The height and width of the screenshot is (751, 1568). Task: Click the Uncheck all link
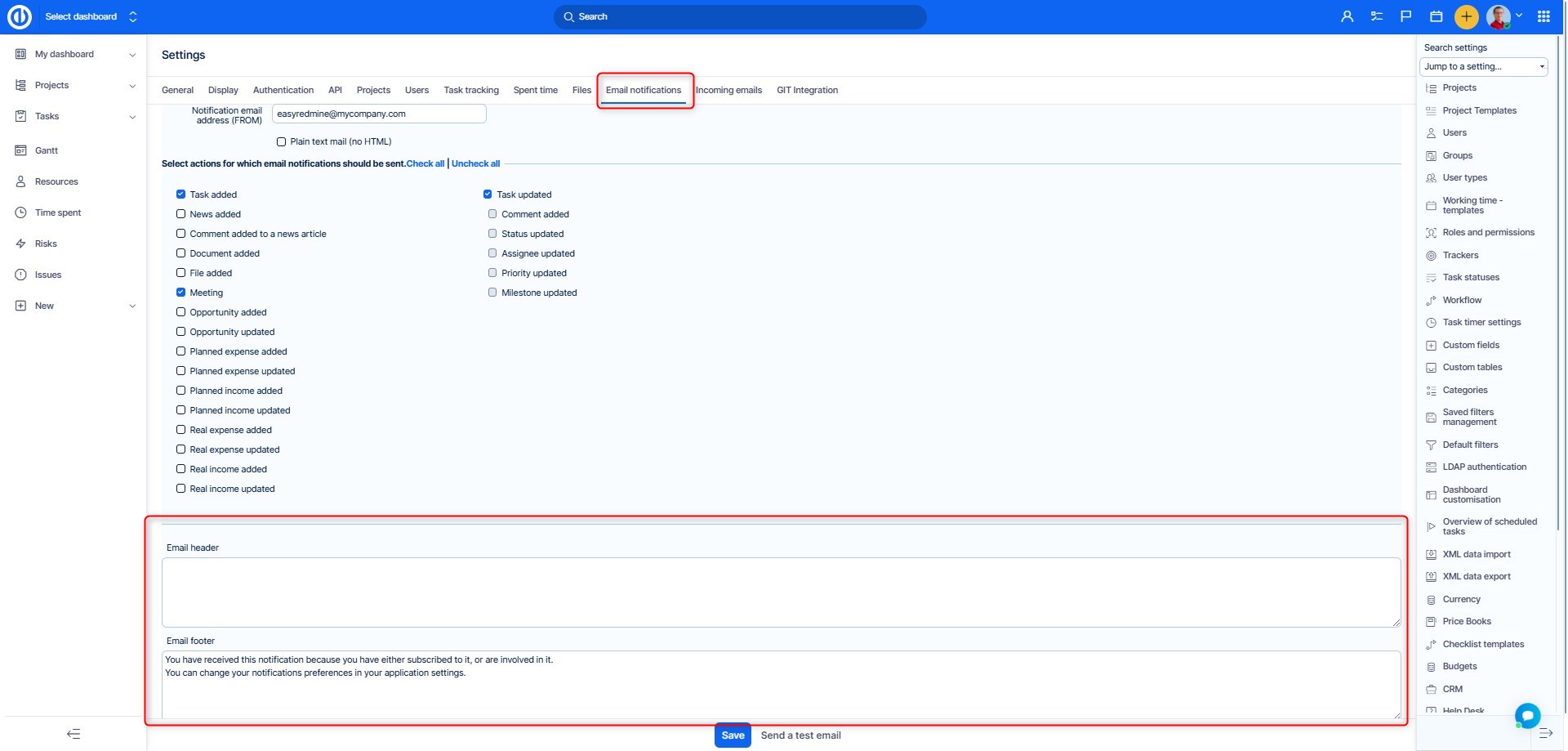475,164
